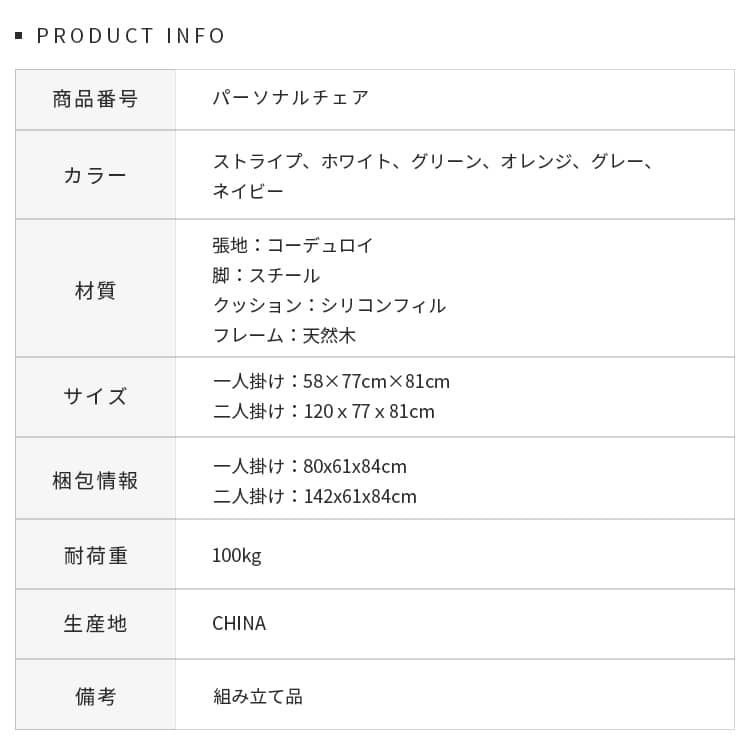Screen dimensions: 750x750
Task: Select the サイズ row label cell
Action: 95,396
